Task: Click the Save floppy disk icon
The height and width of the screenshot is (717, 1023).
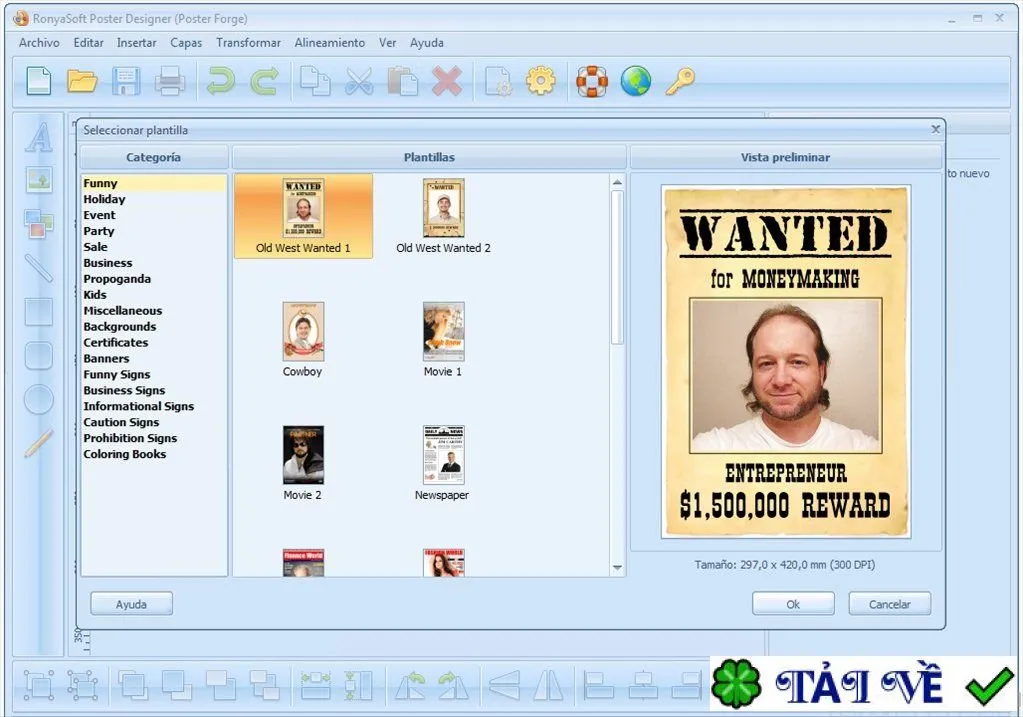Action: 126,82
